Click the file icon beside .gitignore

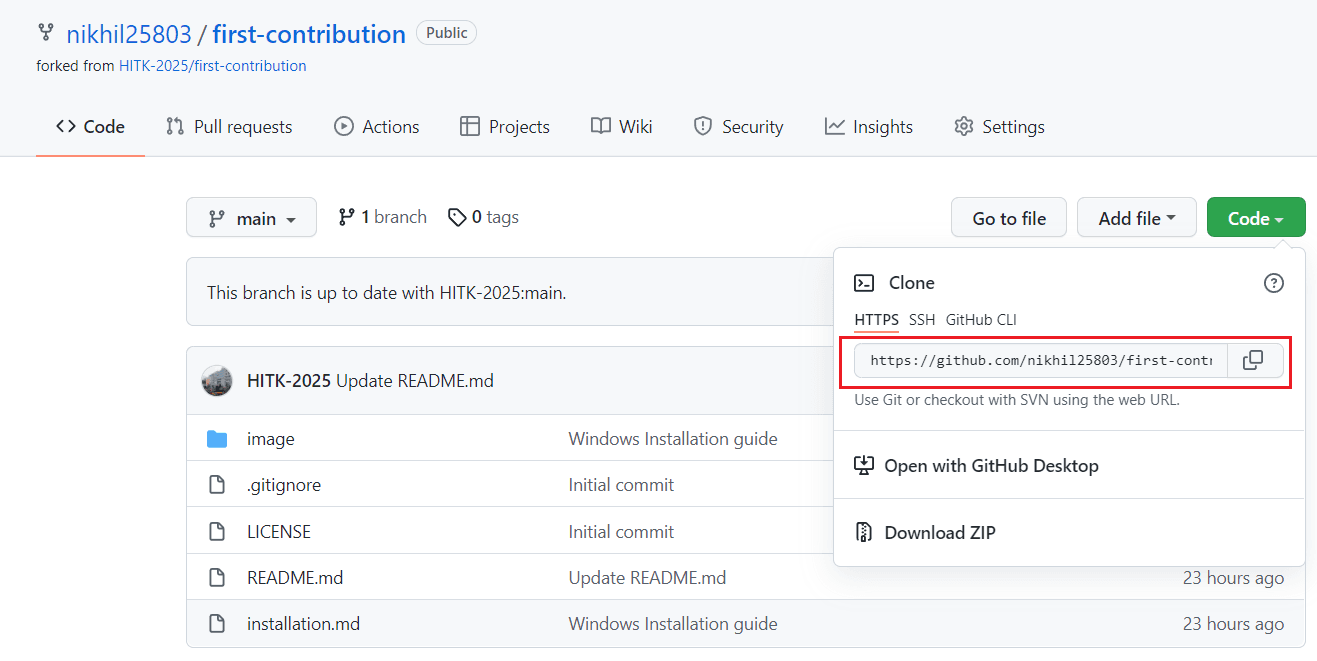(217, 485)
